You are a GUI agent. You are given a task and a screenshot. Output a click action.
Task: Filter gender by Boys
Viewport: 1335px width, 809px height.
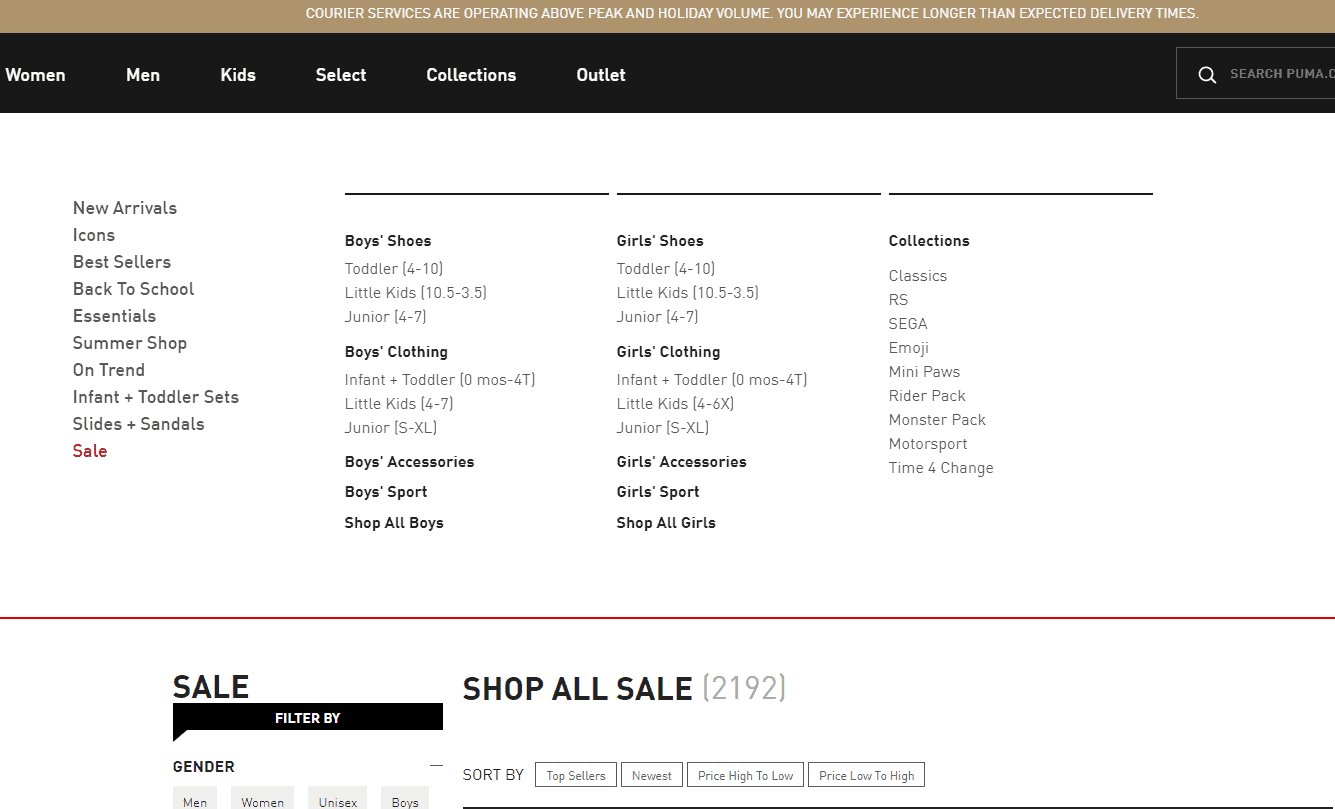point(405,798)
